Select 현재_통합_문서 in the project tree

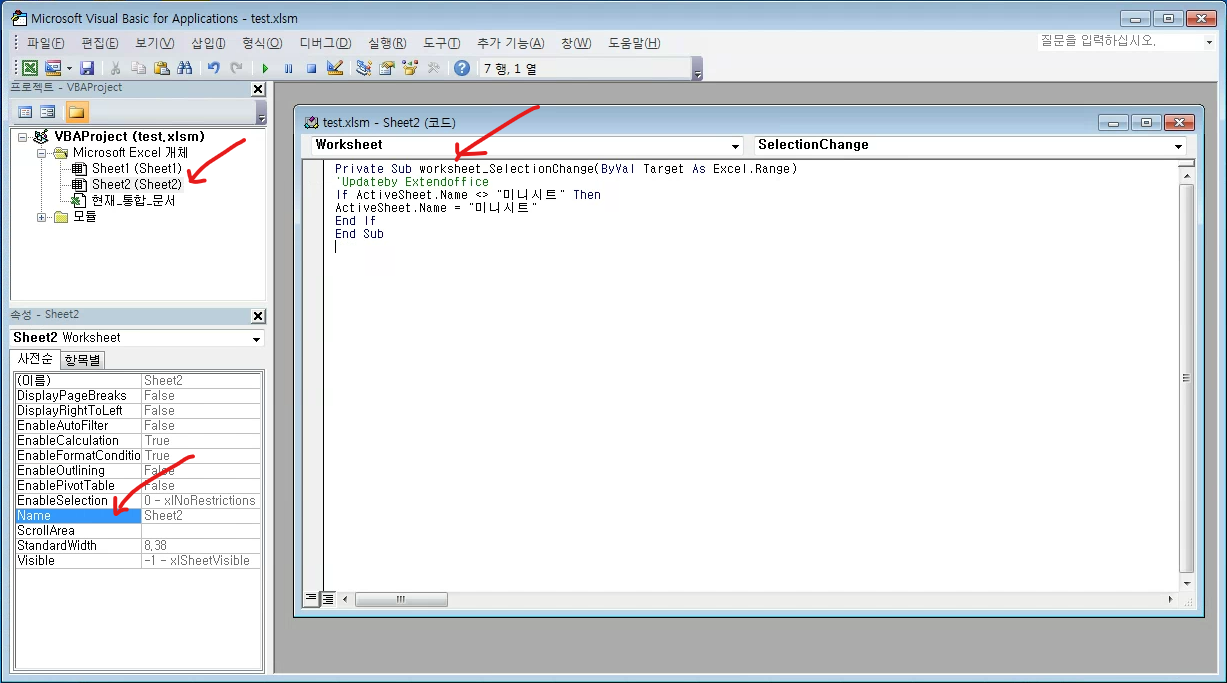pyautogui.click(x=133, y=201)
